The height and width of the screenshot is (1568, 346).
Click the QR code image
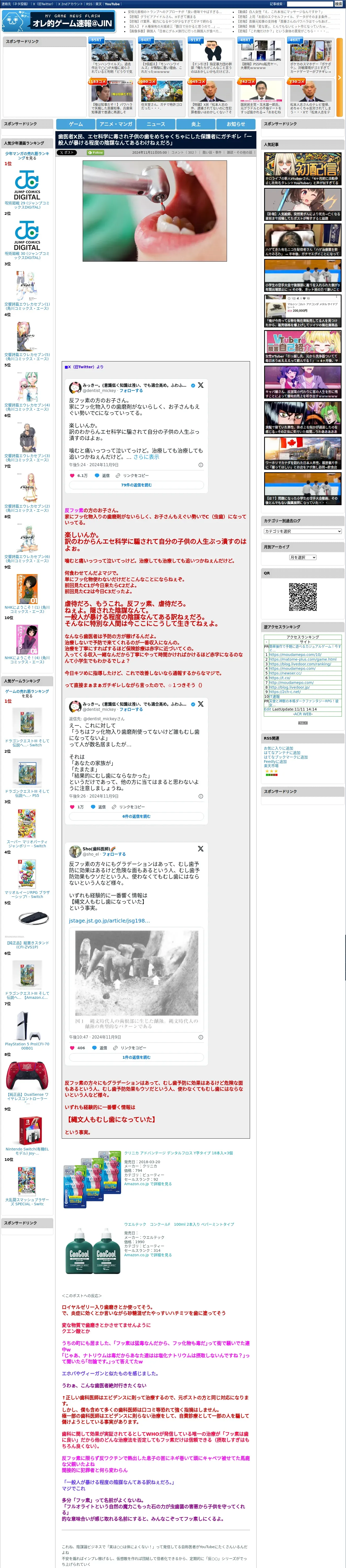click(303, 597)
